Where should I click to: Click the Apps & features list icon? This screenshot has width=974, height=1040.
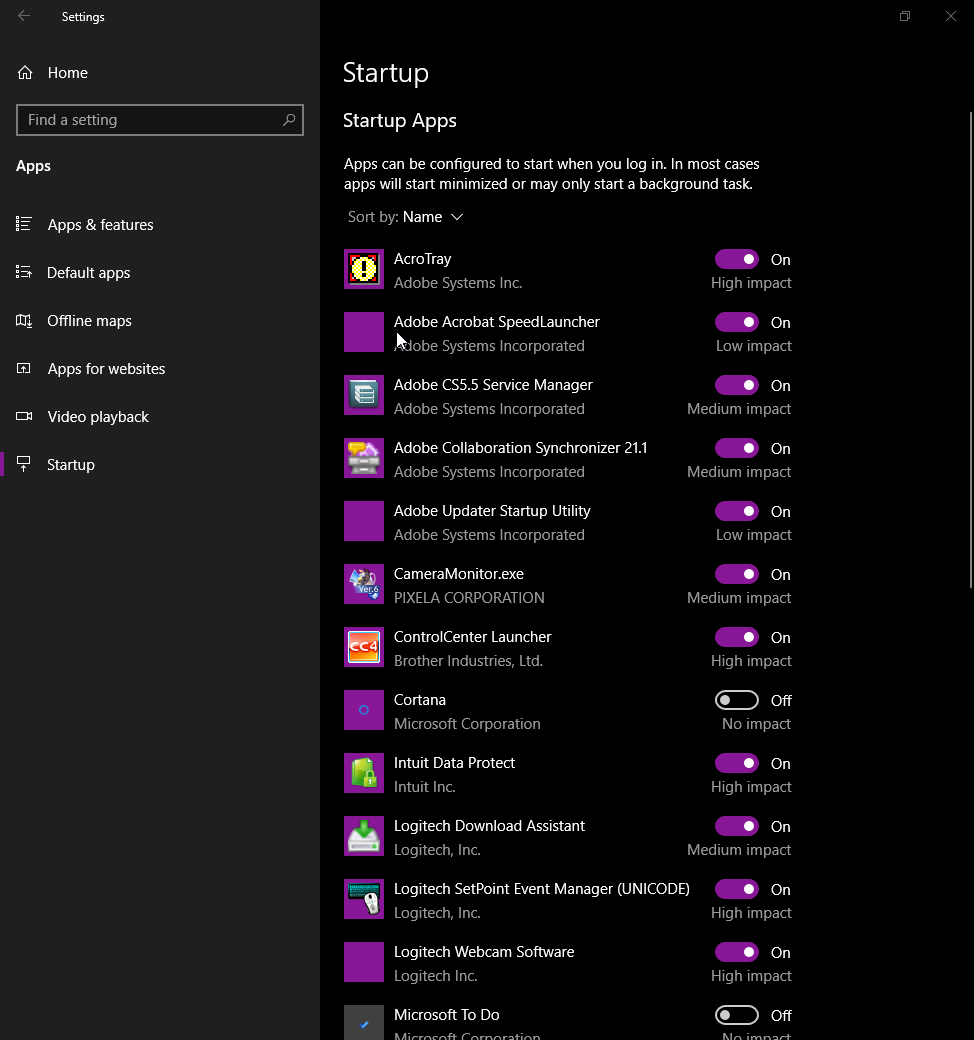tap(24, 224)
